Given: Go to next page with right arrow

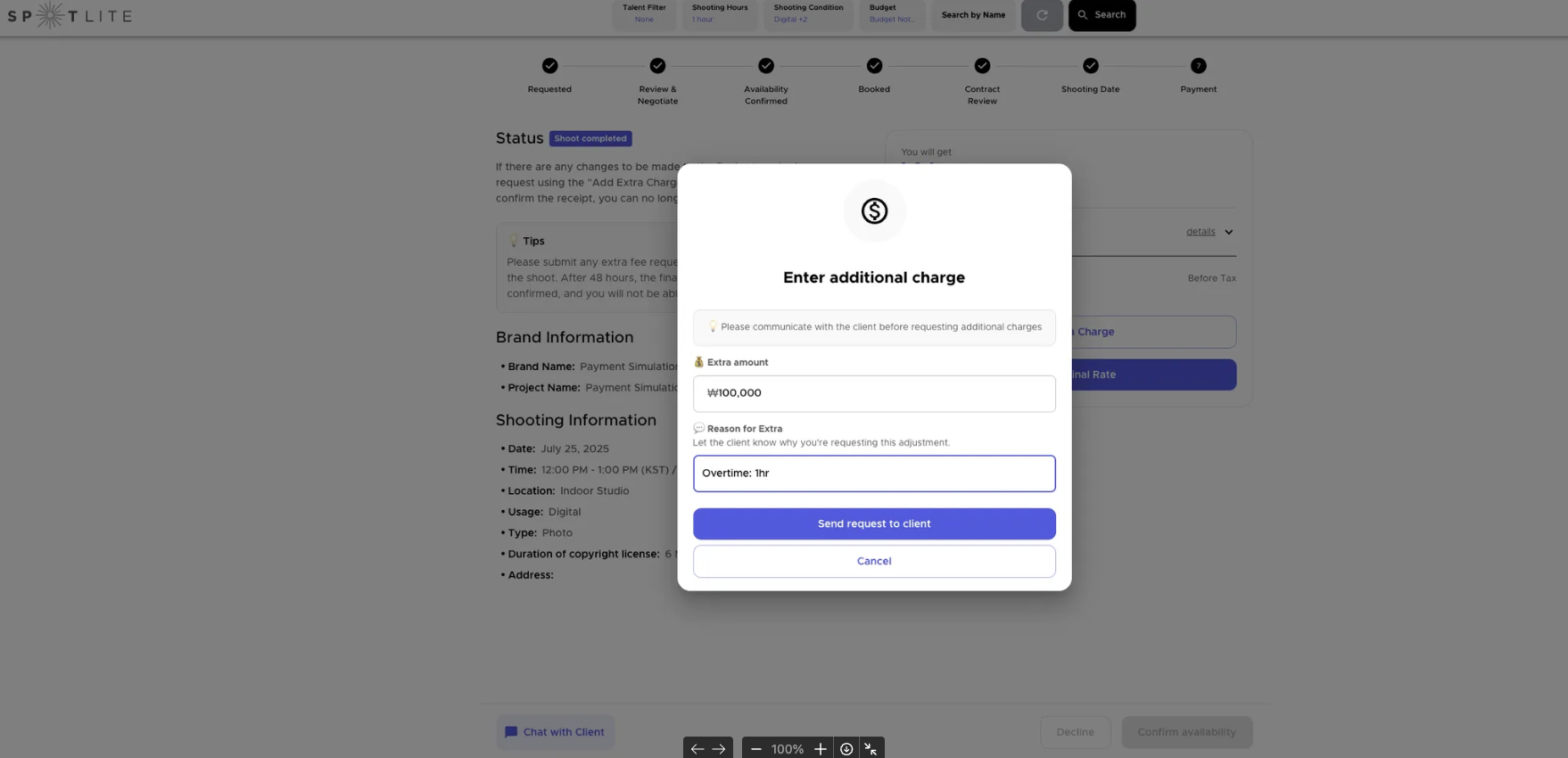Looking at the screenshot, I should tap(719, 749).
